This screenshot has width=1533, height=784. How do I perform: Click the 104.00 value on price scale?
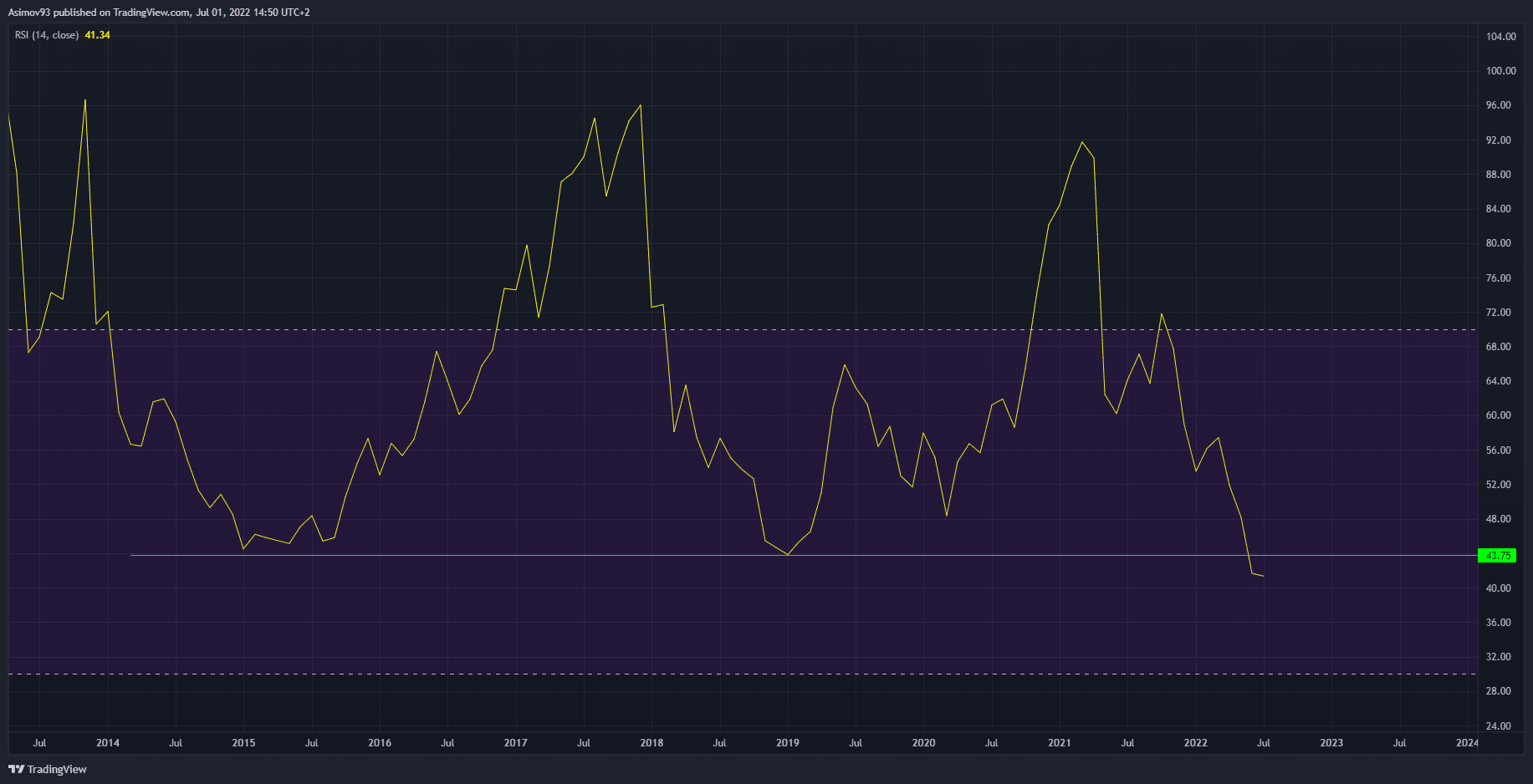tap(1500, 37)
